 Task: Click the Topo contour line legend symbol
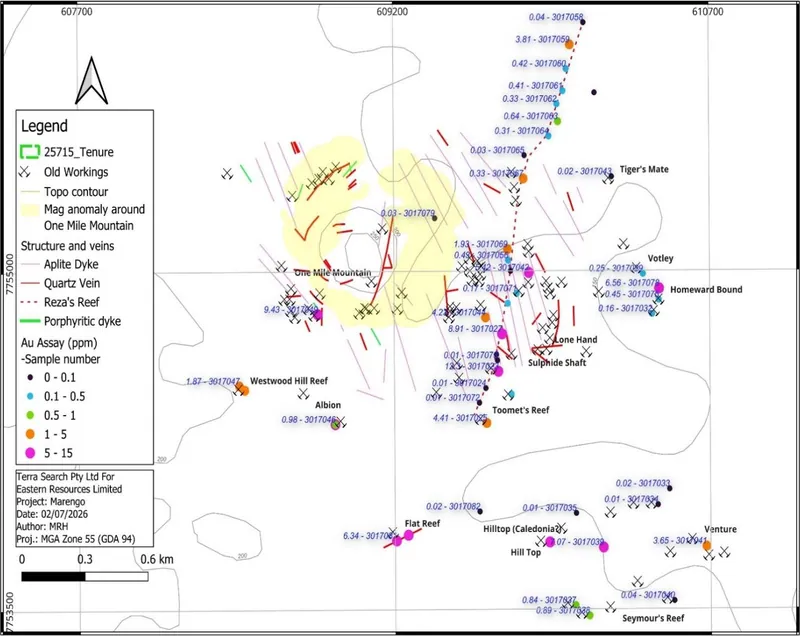[30, 192]
